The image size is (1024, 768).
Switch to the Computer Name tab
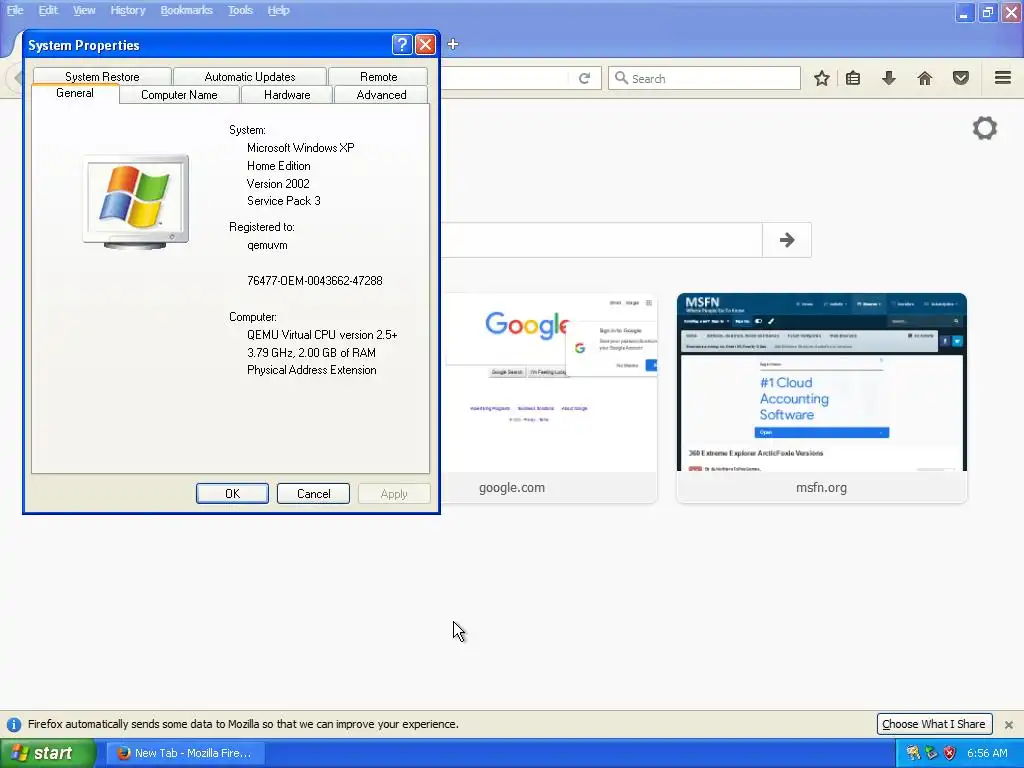(179, 95)
